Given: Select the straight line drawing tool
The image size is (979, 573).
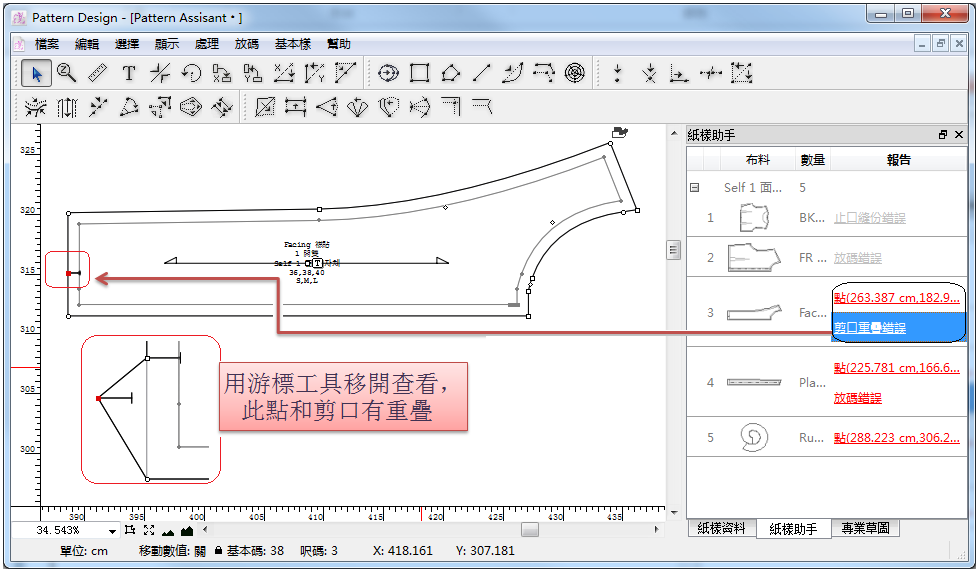Looking at the screenshot, I should pos(482,73).
